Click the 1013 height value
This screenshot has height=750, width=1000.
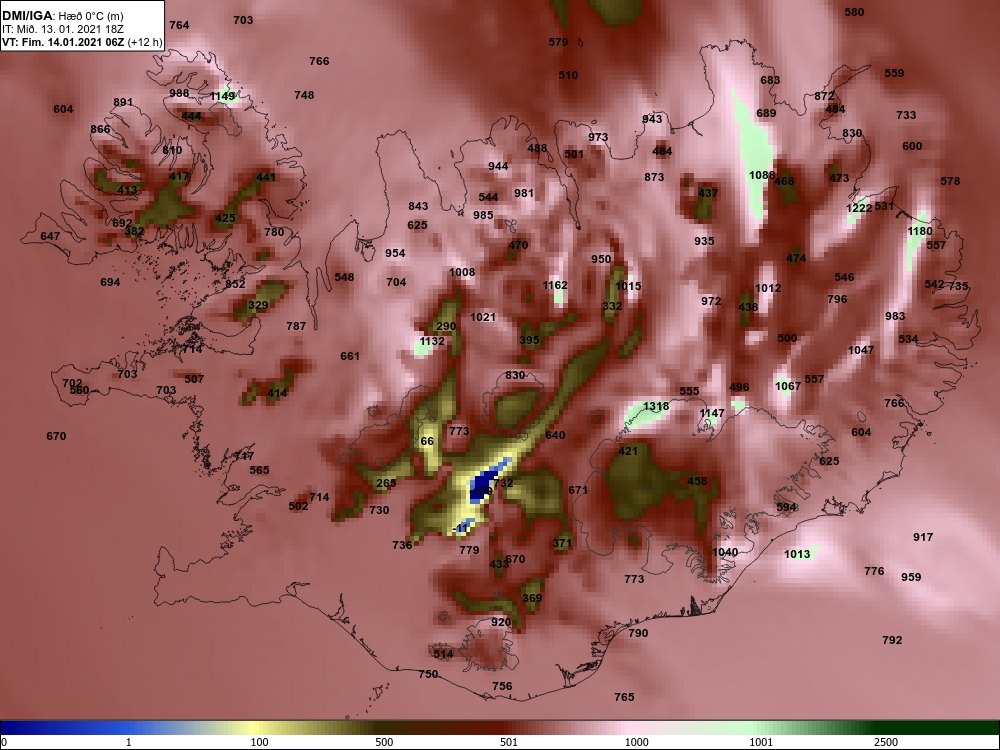point(797,554)
